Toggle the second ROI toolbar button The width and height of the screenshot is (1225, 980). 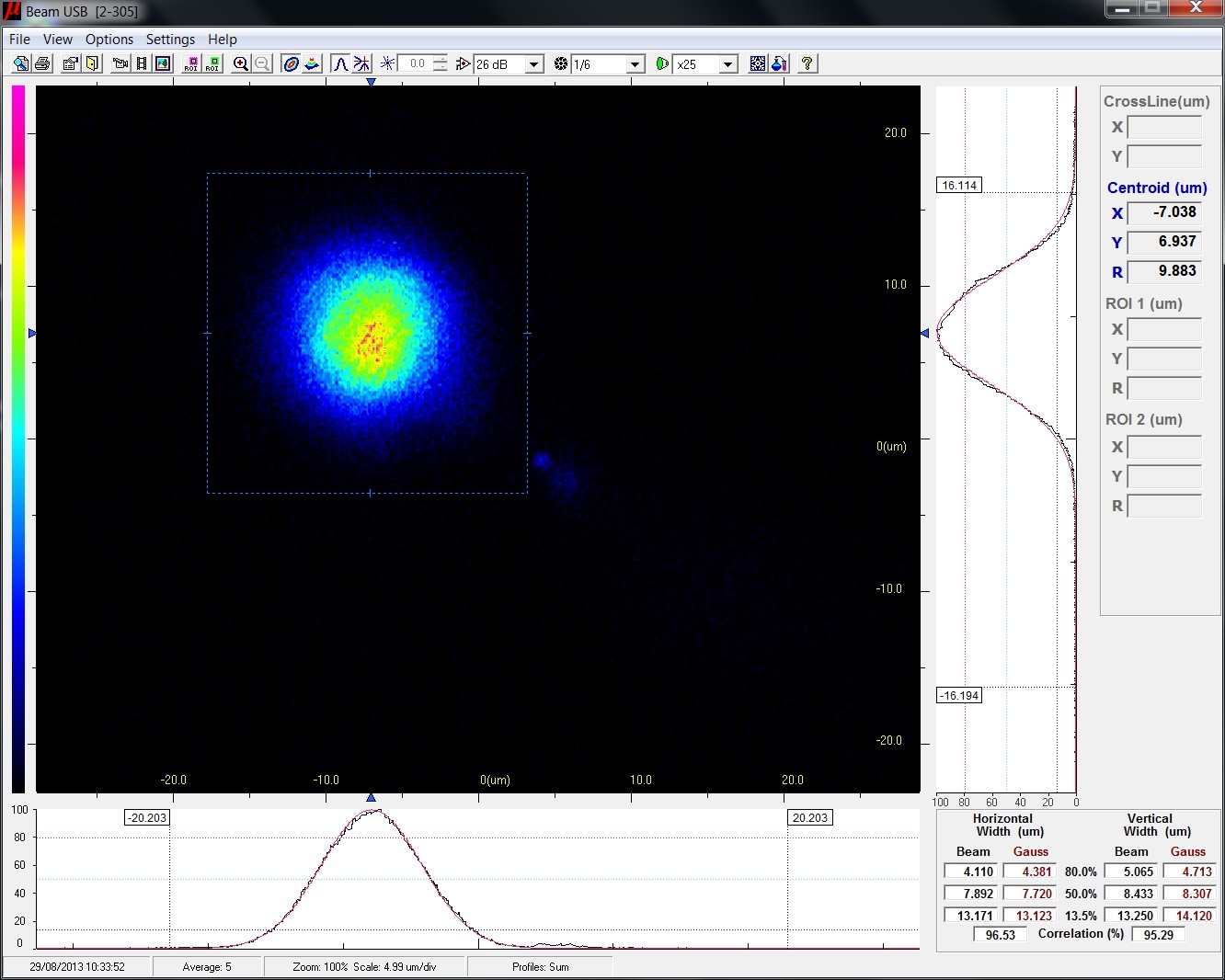click(x=212, y=63)
